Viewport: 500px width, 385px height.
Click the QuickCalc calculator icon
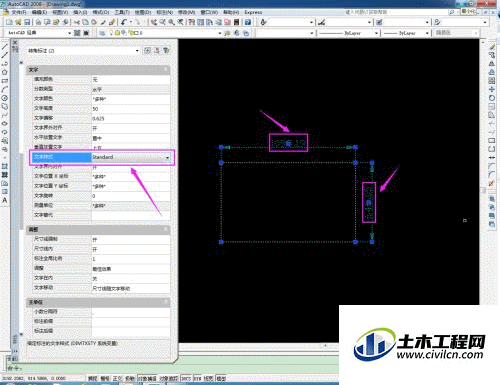click(236, 22)
